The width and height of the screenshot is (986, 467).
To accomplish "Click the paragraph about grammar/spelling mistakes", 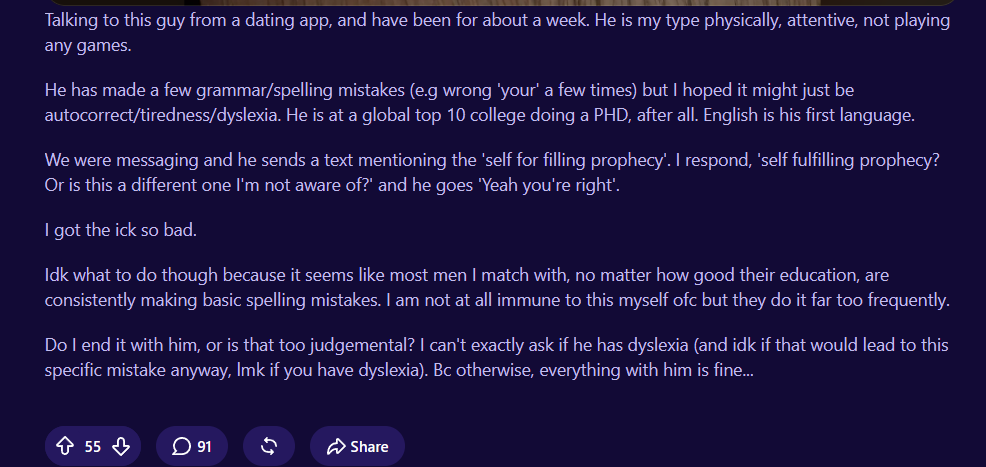I will [479, 102].
